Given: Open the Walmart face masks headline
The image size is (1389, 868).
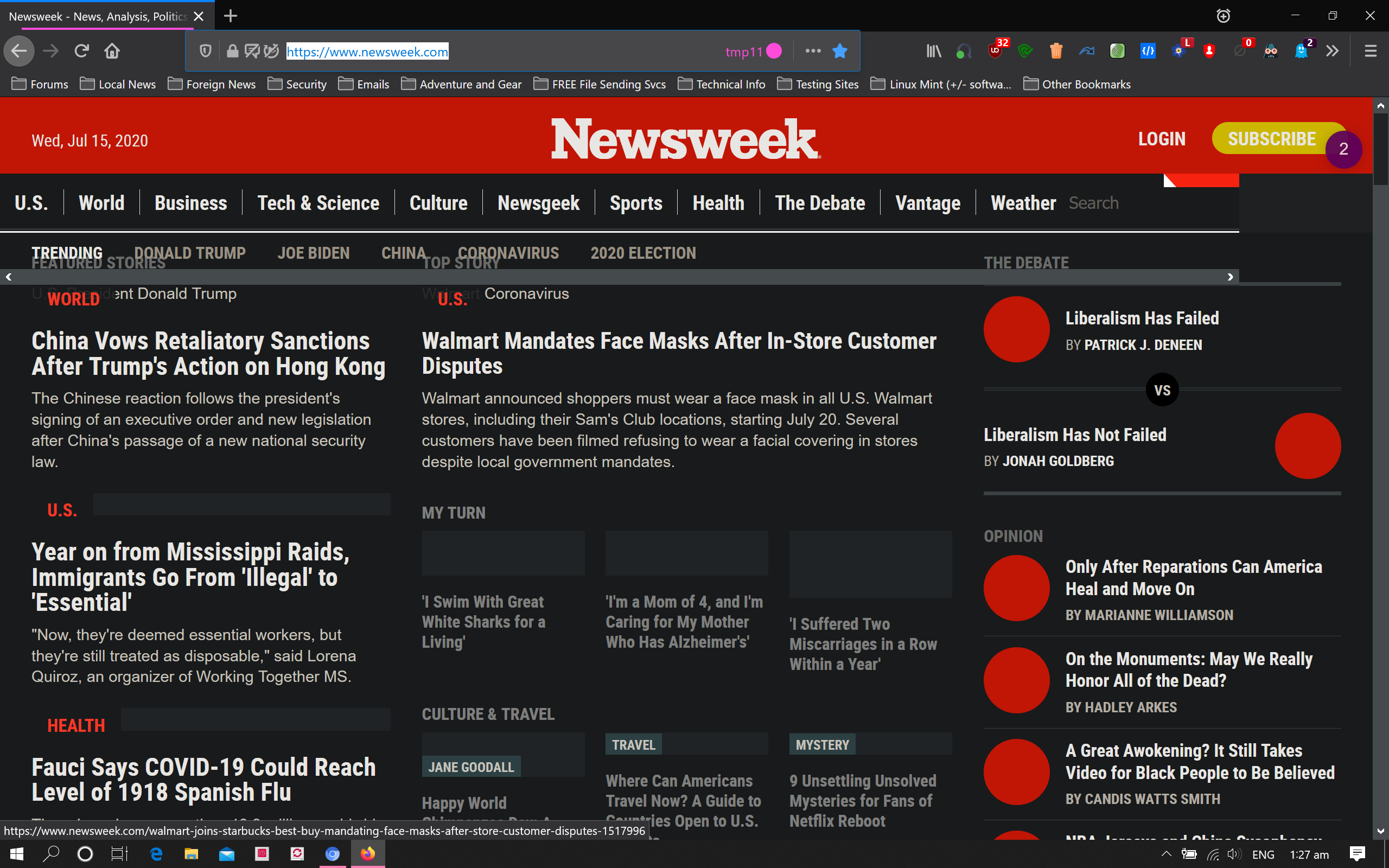Looking at the screenshot, I should point(678,353).
